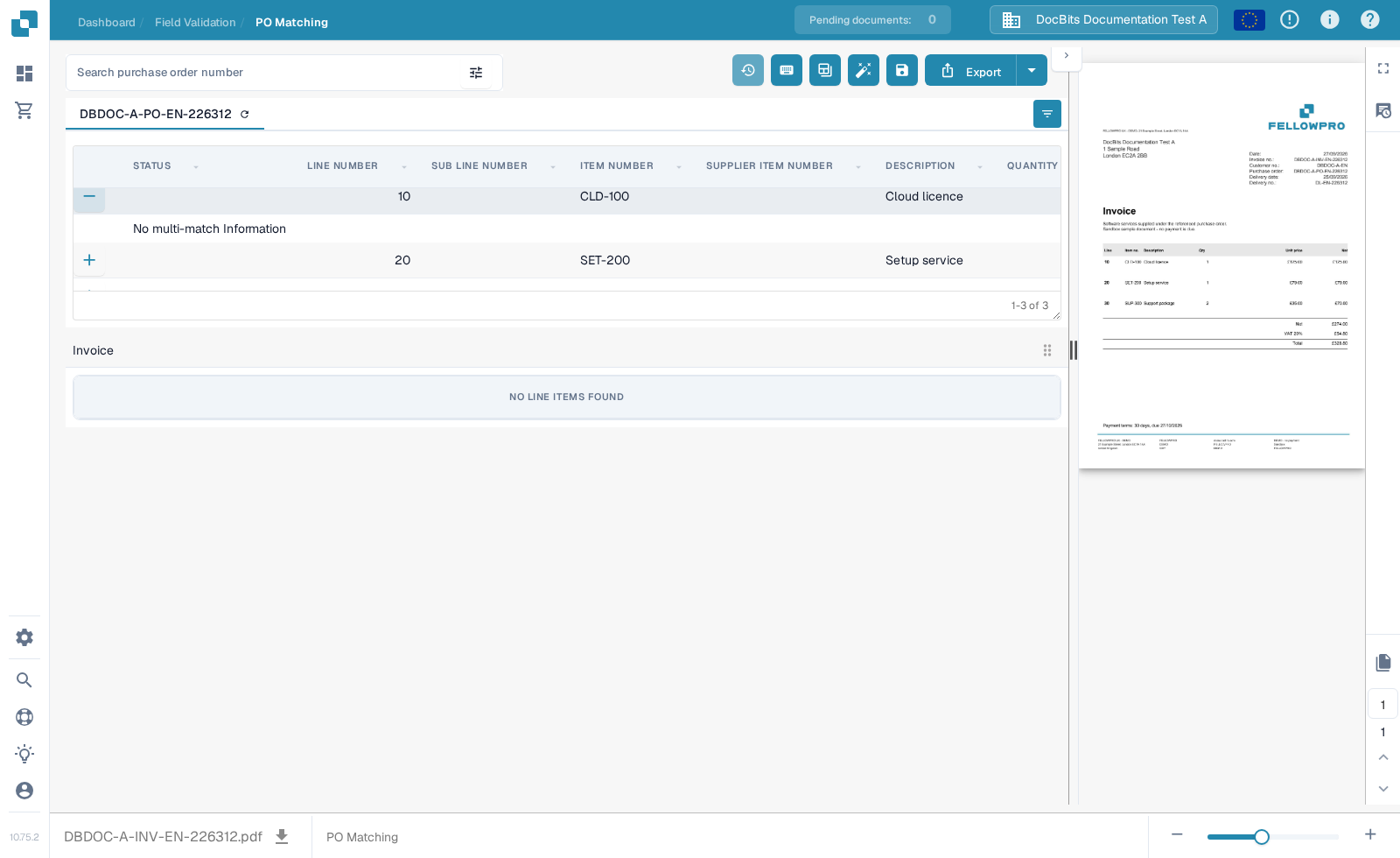Click the table layout toolbar button

(825, 70)
